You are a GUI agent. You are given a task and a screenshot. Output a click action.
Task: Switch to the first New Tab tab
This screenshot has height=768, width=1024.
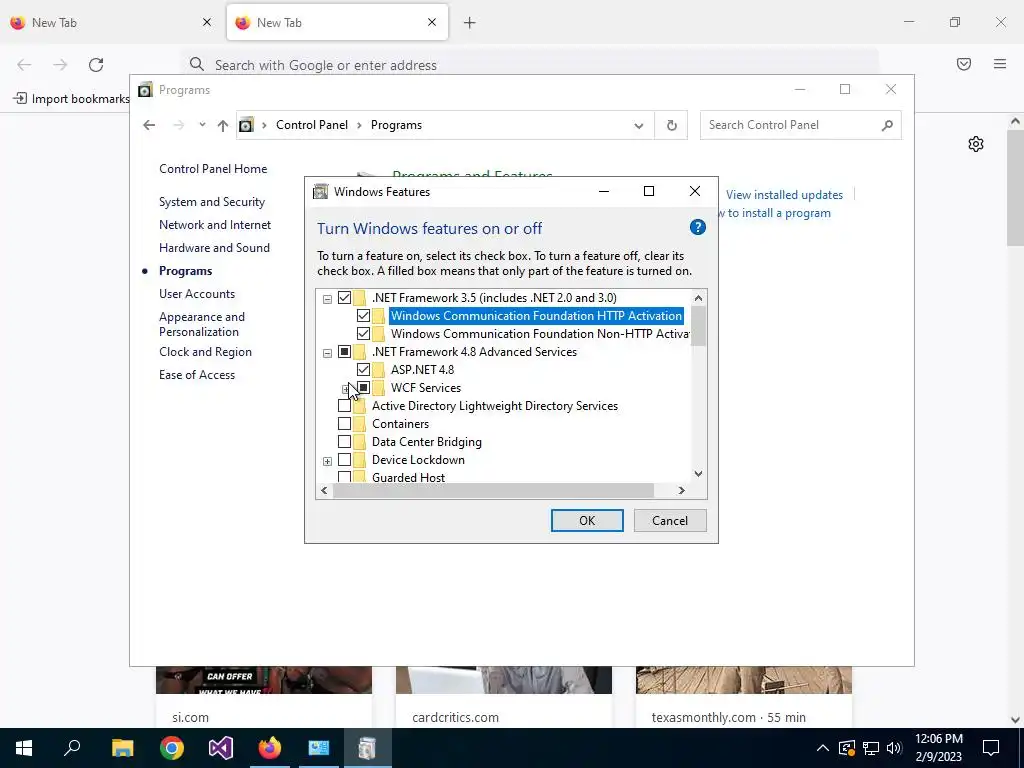point(111,23)
